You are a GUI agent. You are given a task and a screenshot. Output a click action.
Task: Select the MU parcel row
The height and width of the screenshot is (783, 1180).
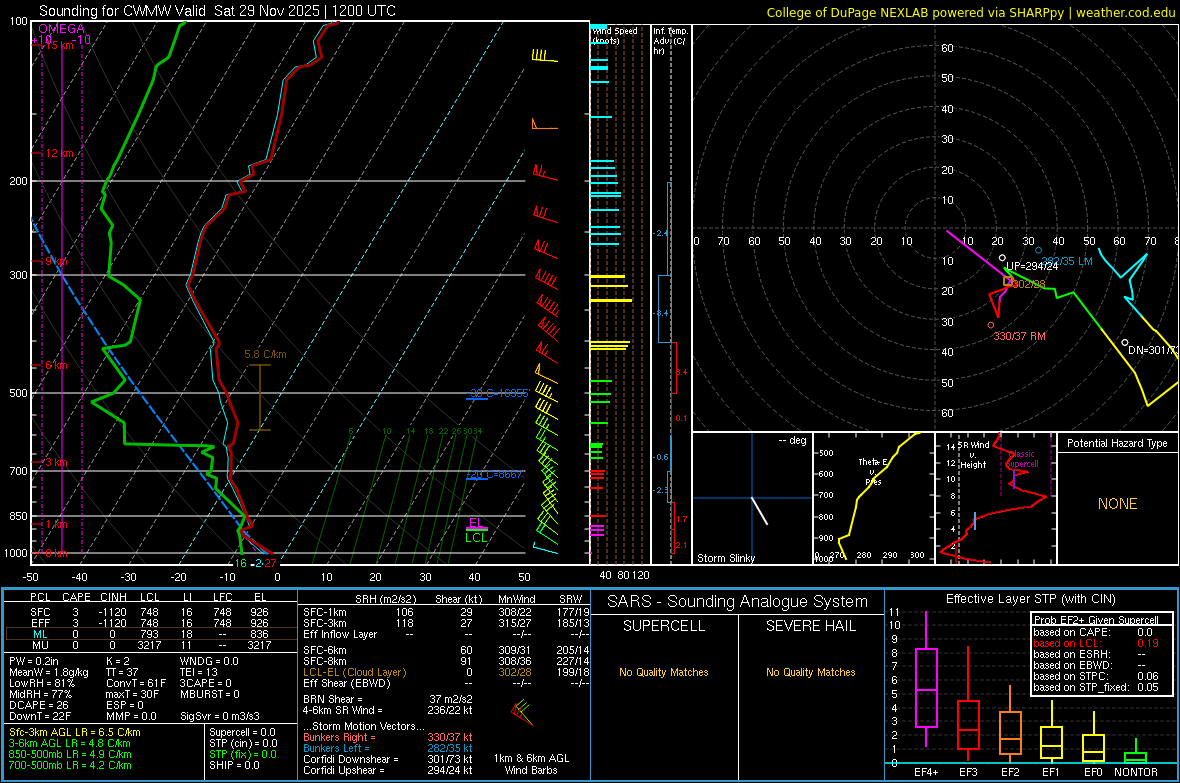click(x=149, y=645)
